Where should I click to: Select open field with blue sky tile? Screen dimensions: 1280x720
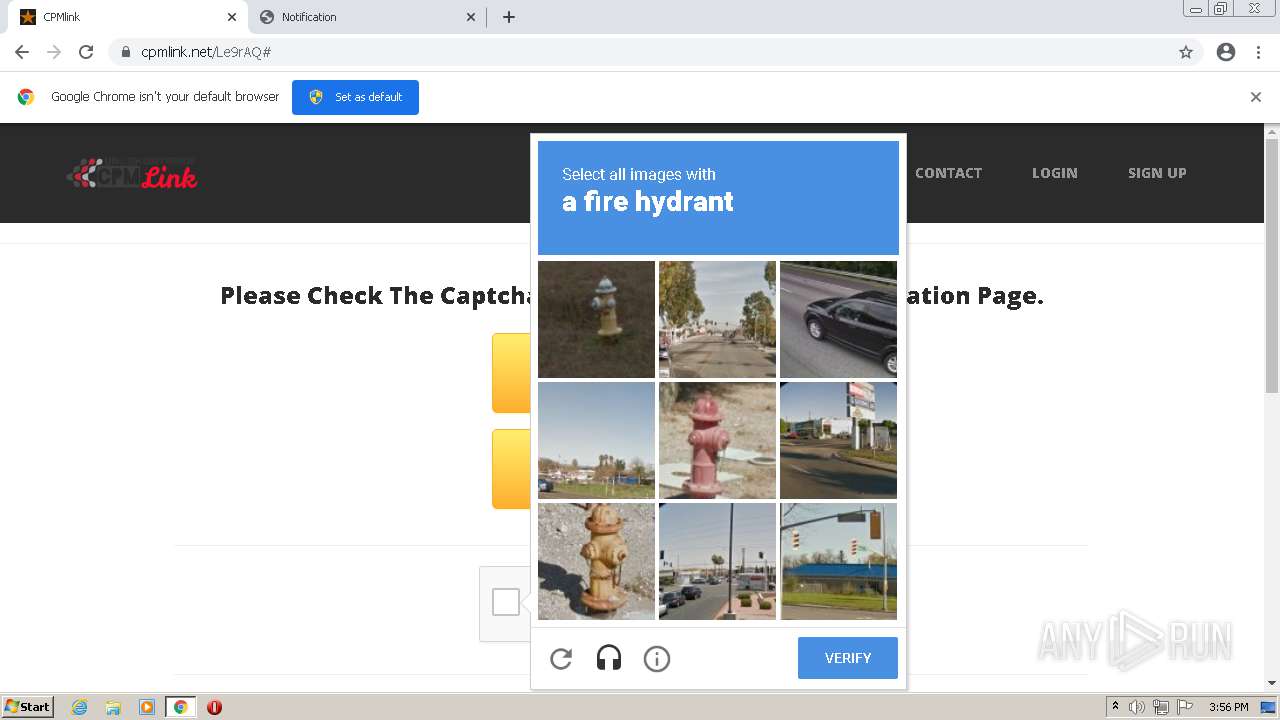click(596, 440)
